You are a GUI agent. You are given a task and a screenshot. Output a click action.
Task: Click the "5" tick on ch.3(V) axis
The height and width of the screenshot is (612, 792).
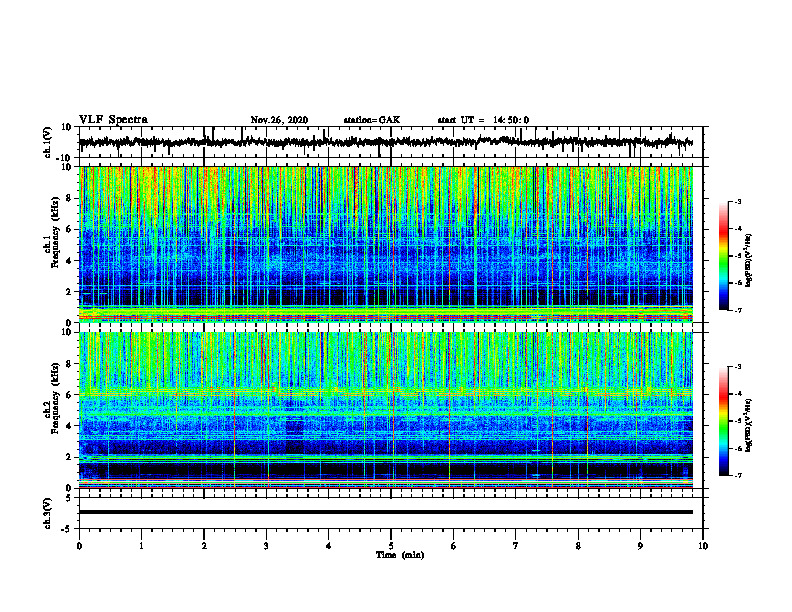[x=69, y=498]
